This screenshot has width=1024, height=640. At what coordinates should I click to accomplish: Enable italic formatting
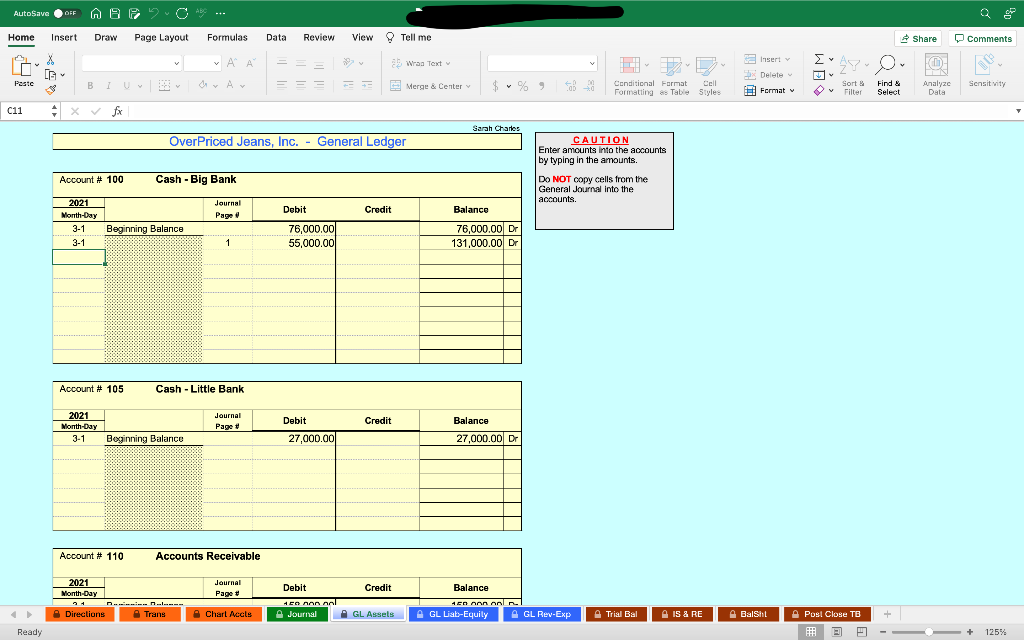106,86
